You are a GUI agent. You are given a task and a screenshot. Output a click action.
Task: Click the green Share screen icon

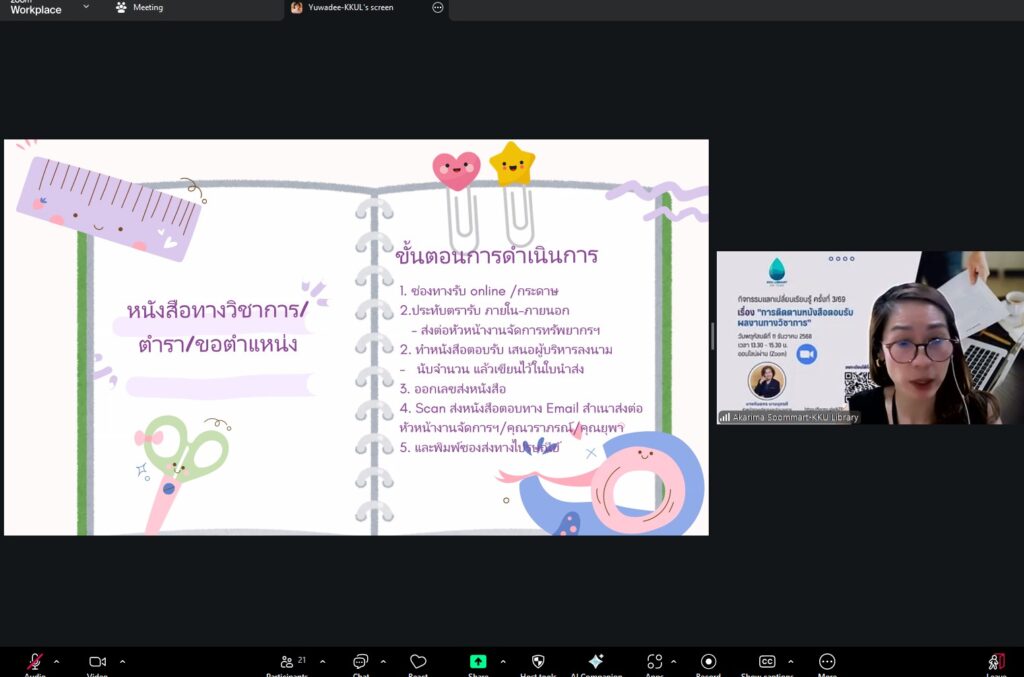[x=478, y=662]
